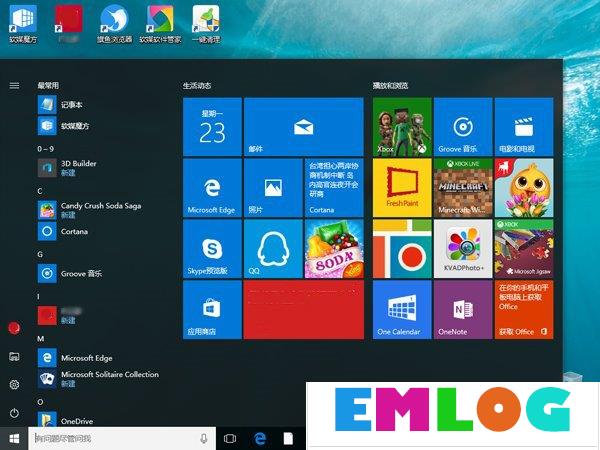Open the Candy Crush Soda tile
Viewport: 600px width, 450px height.
[x=334, y=249]
